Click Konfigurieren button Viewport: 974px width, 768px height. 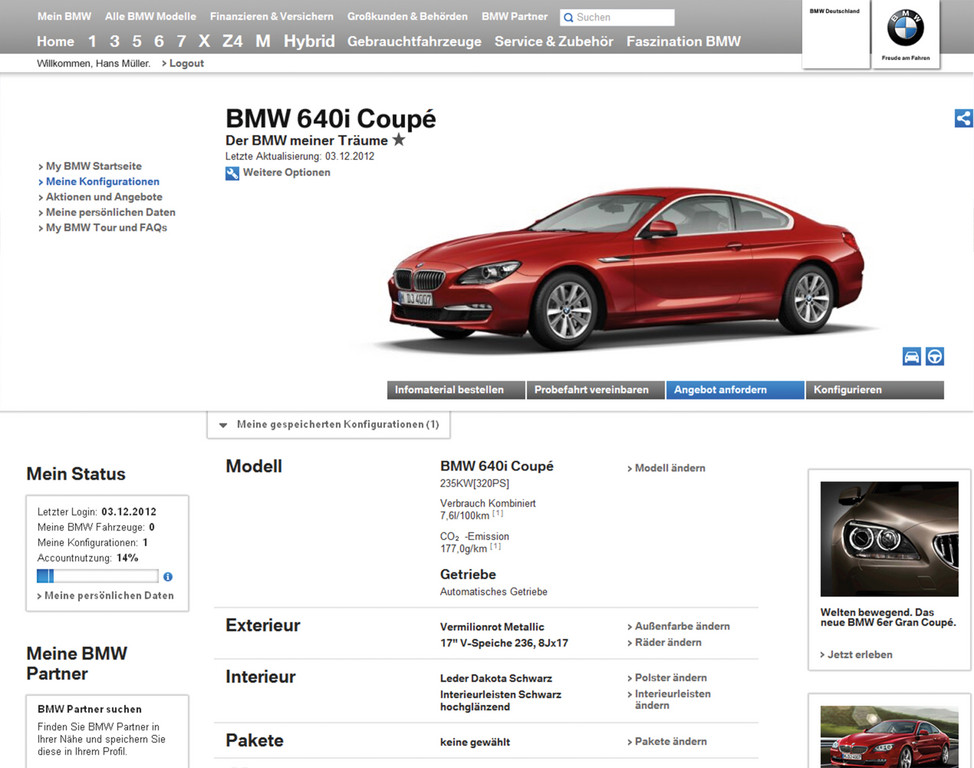(875, 390)
